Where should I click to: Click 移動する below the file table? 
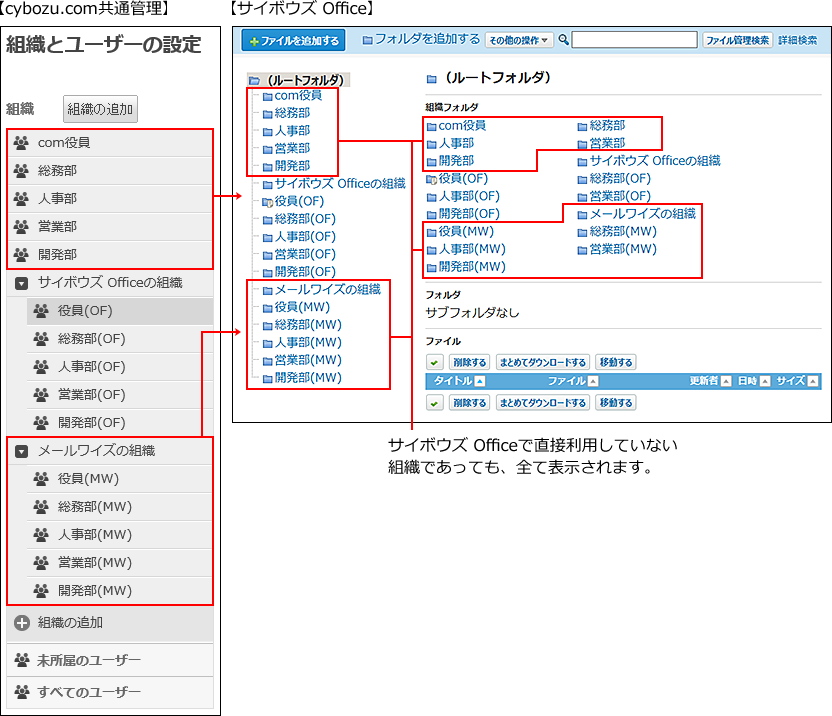[x=616, y=403]
